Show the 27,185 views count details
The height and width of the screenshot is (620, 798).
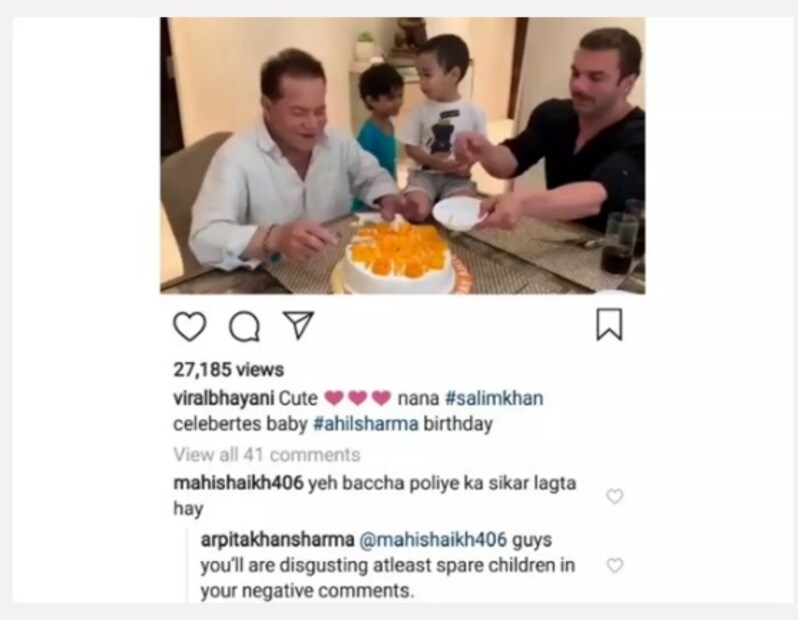[x=229, y=370]
